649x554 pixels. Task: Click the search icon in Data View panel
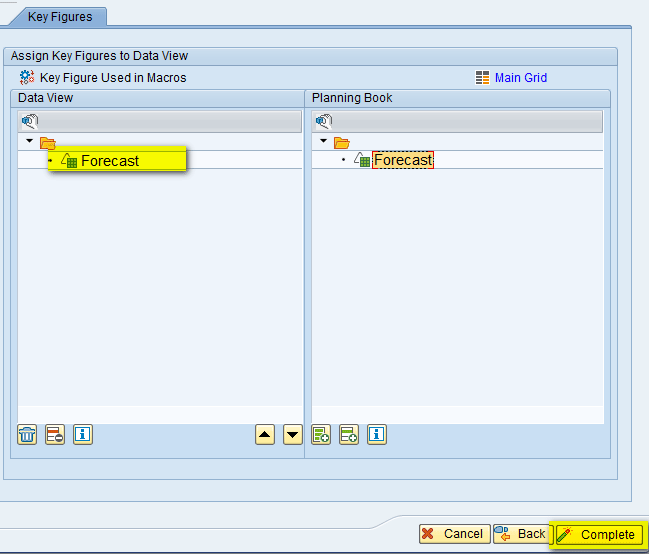pyautogui.click(x=29, y=122)
